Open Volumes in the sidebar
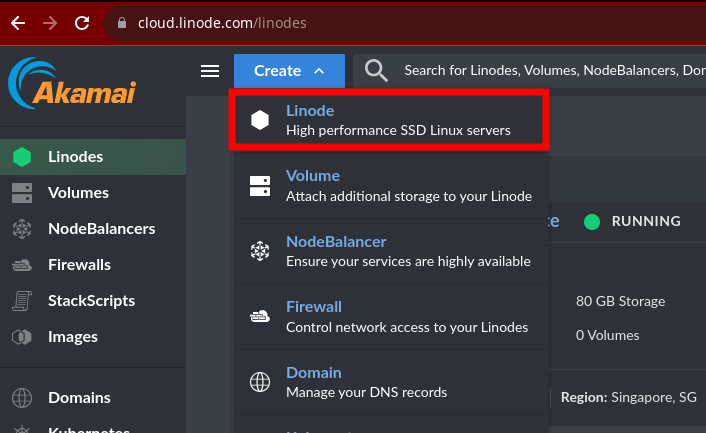This screenshot has height=433, width=706. [93, 193]
